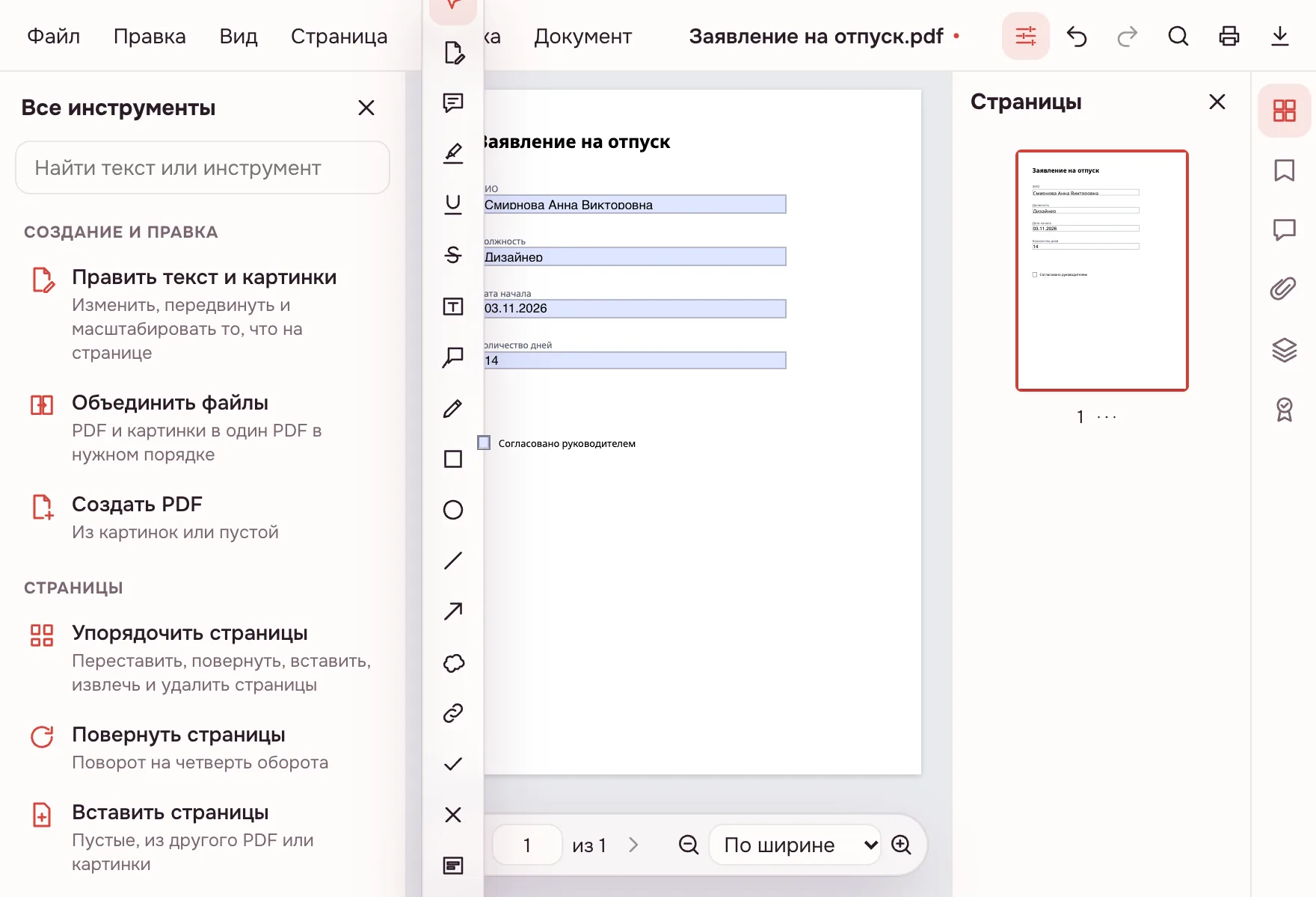Screen dimensions: 1316x897
Task: Open attachments panel
Action: [x=1285, y=289]
